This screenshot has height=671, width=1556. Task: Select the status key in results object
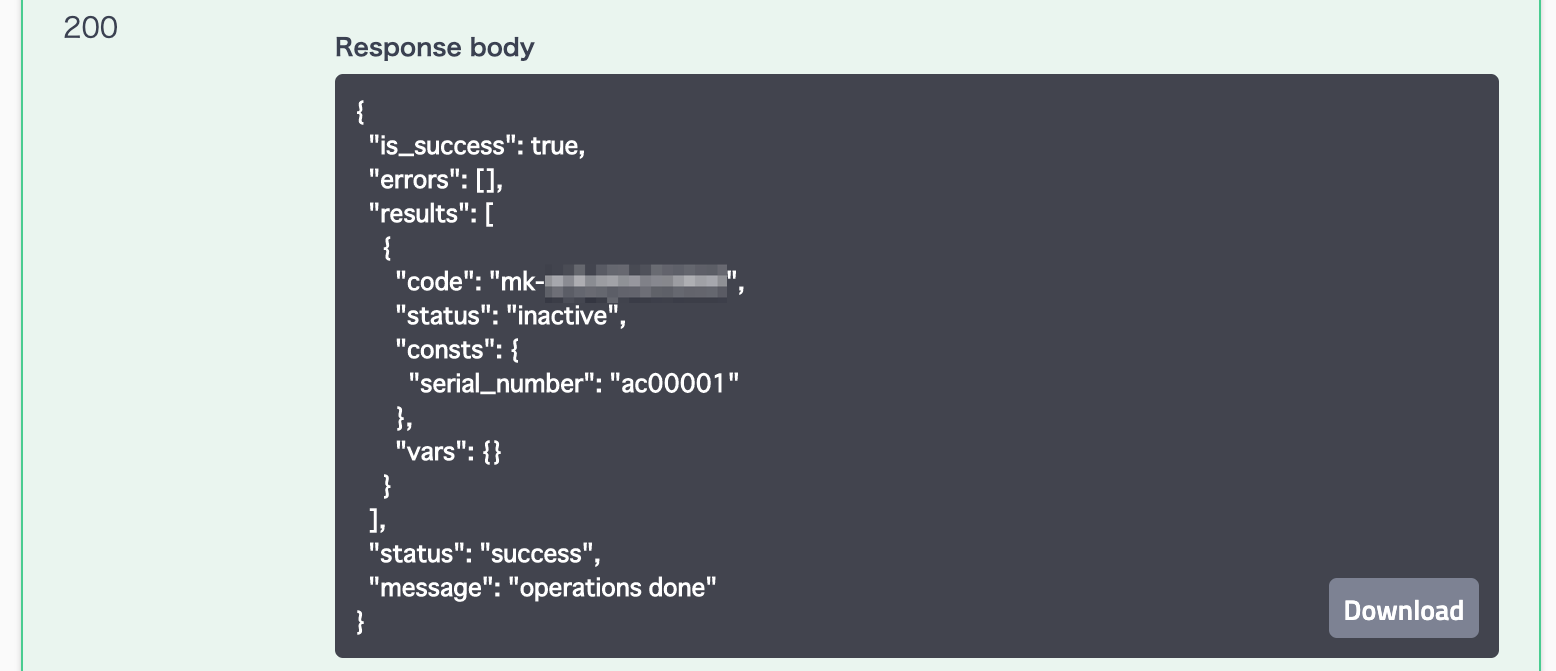(432, 315)
